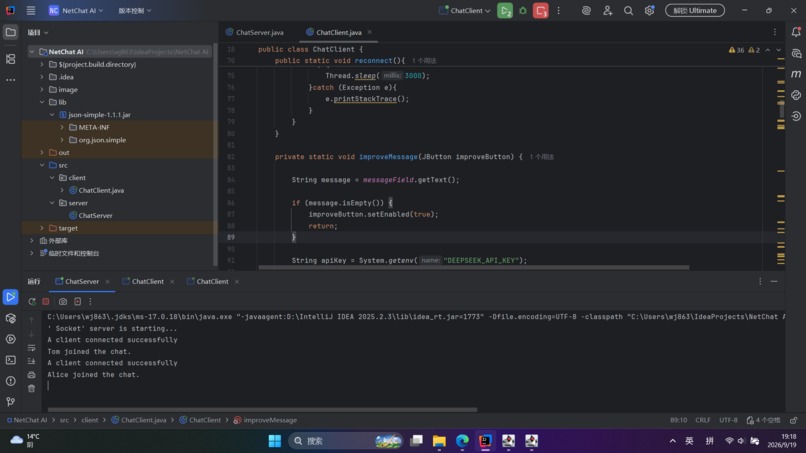
Task: Clear all console output trash icon
Action: (x=31, y=388)
